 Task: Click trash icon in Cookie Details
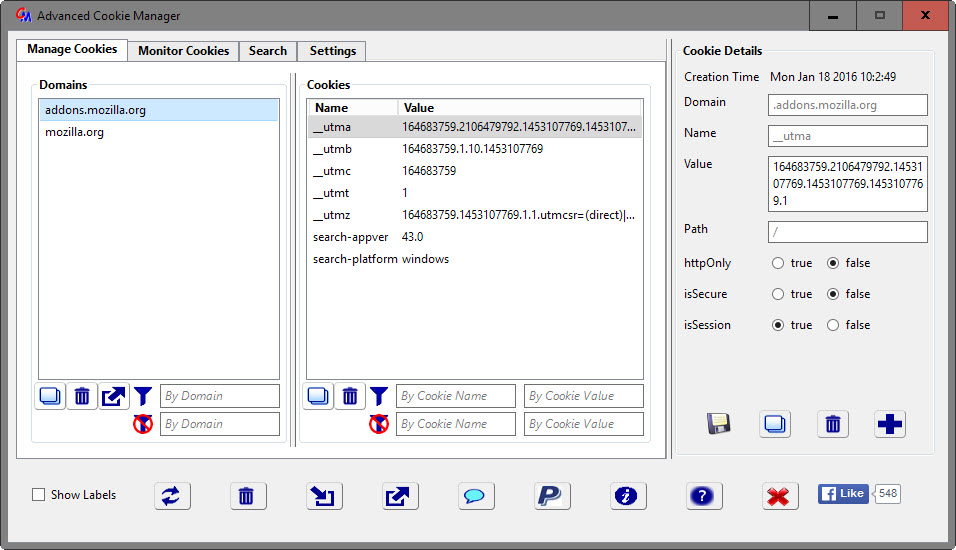(x=833, y=424)
